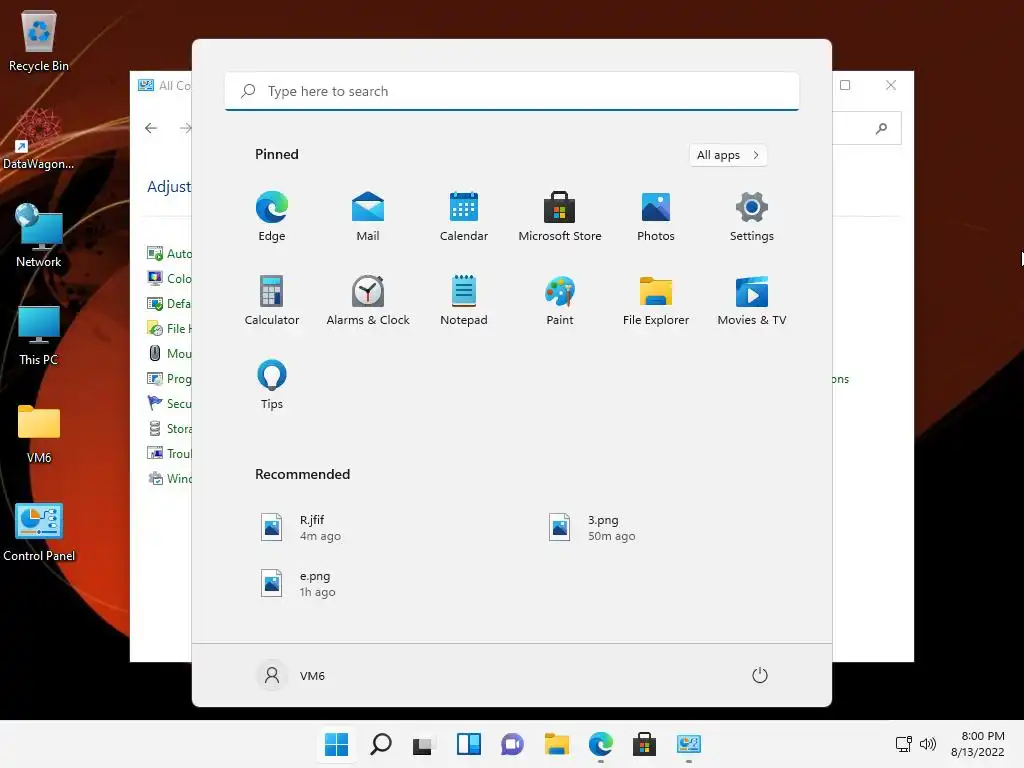This screenshot has width=1024, height=768.
Task: Open recommended file R.jfif
Action: click(300, 528)
